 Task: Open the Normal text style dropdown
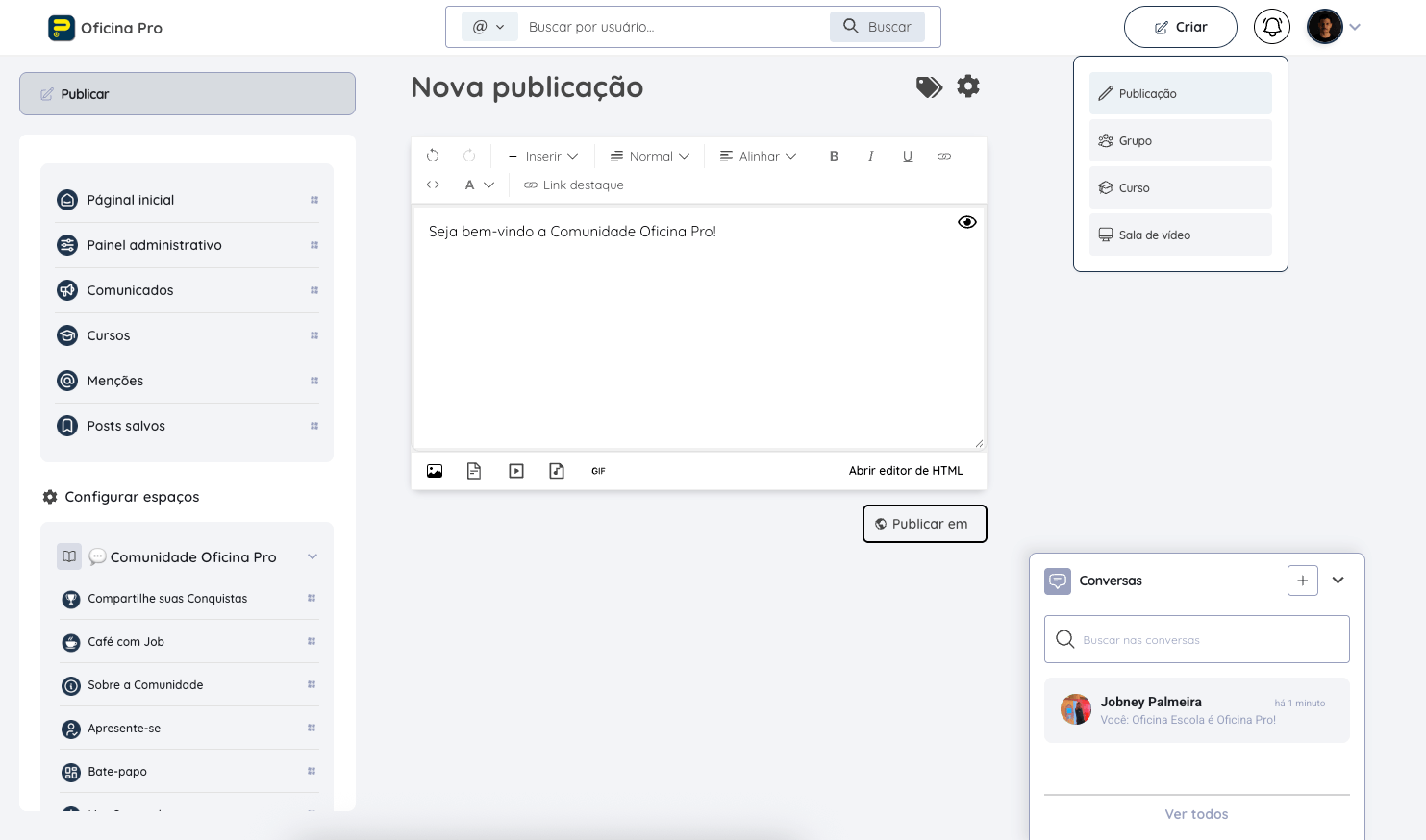tap(650, 156)
